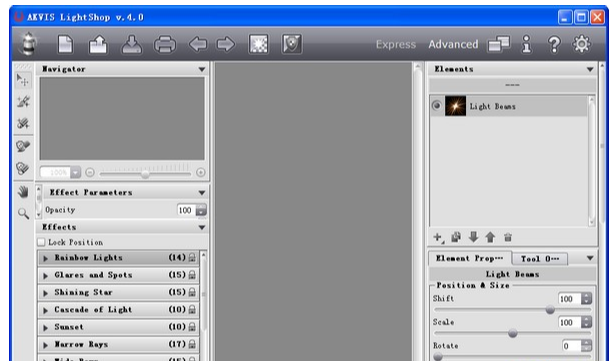Click the shield mask toolbar icon
Viewport: 612px width, 361px height.
[292, 44]
